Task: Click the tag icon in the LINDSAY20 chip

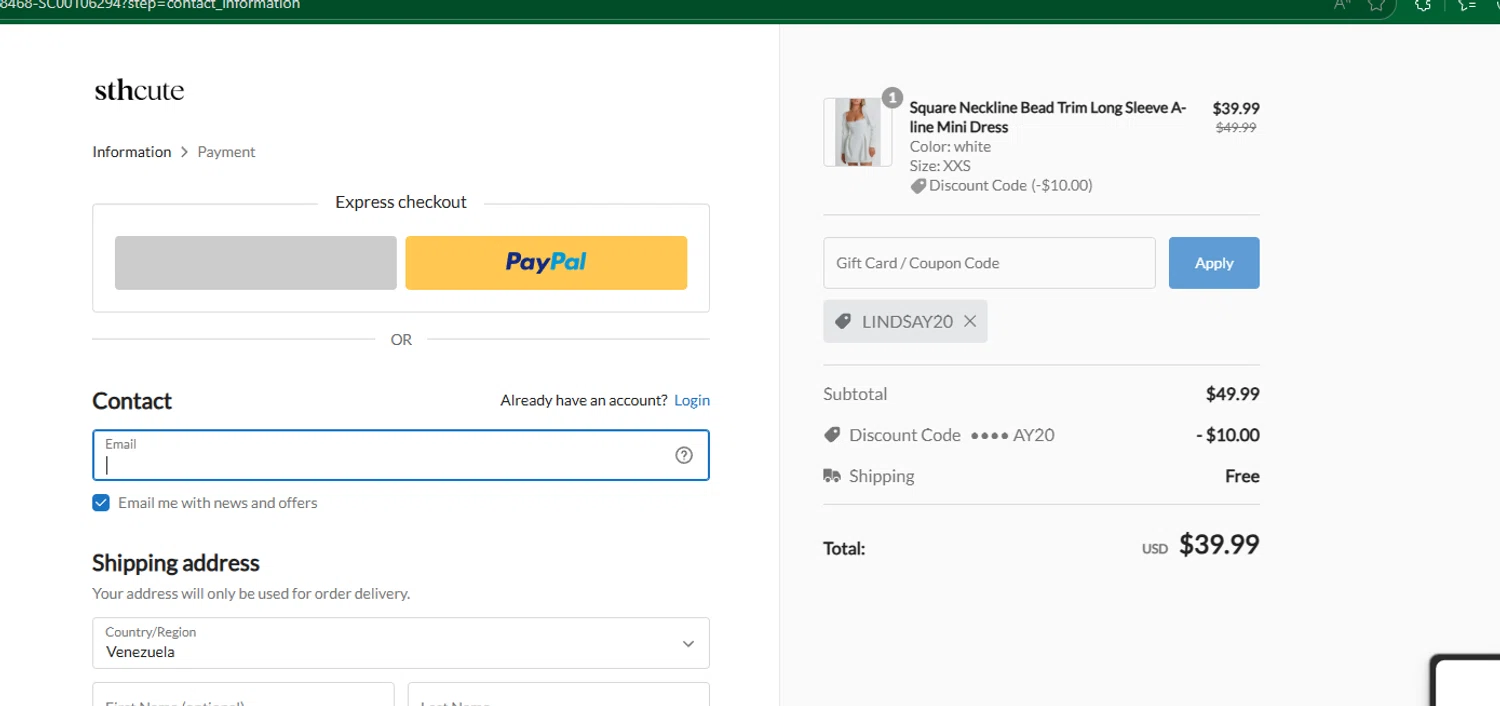Action: [843, 321]
